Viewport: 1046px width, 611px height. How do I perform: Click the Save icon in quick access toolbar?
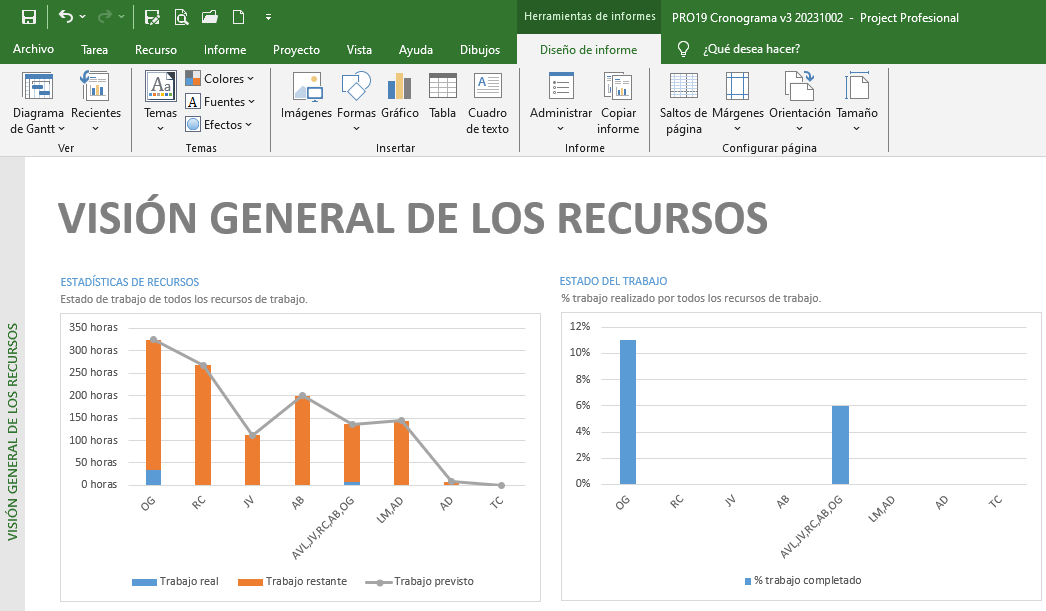[29, 17]
